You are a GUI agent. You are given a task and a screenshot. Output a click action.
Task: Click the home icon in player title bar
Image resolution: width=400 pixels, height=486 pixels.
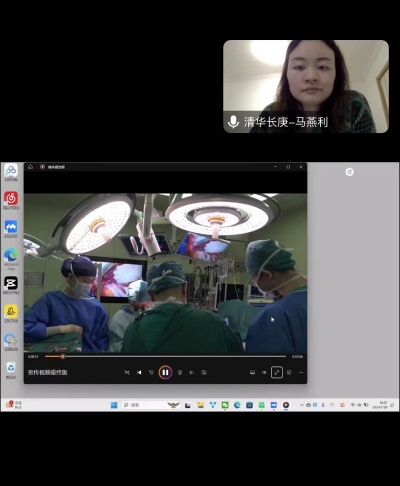[x=30, y=167]
